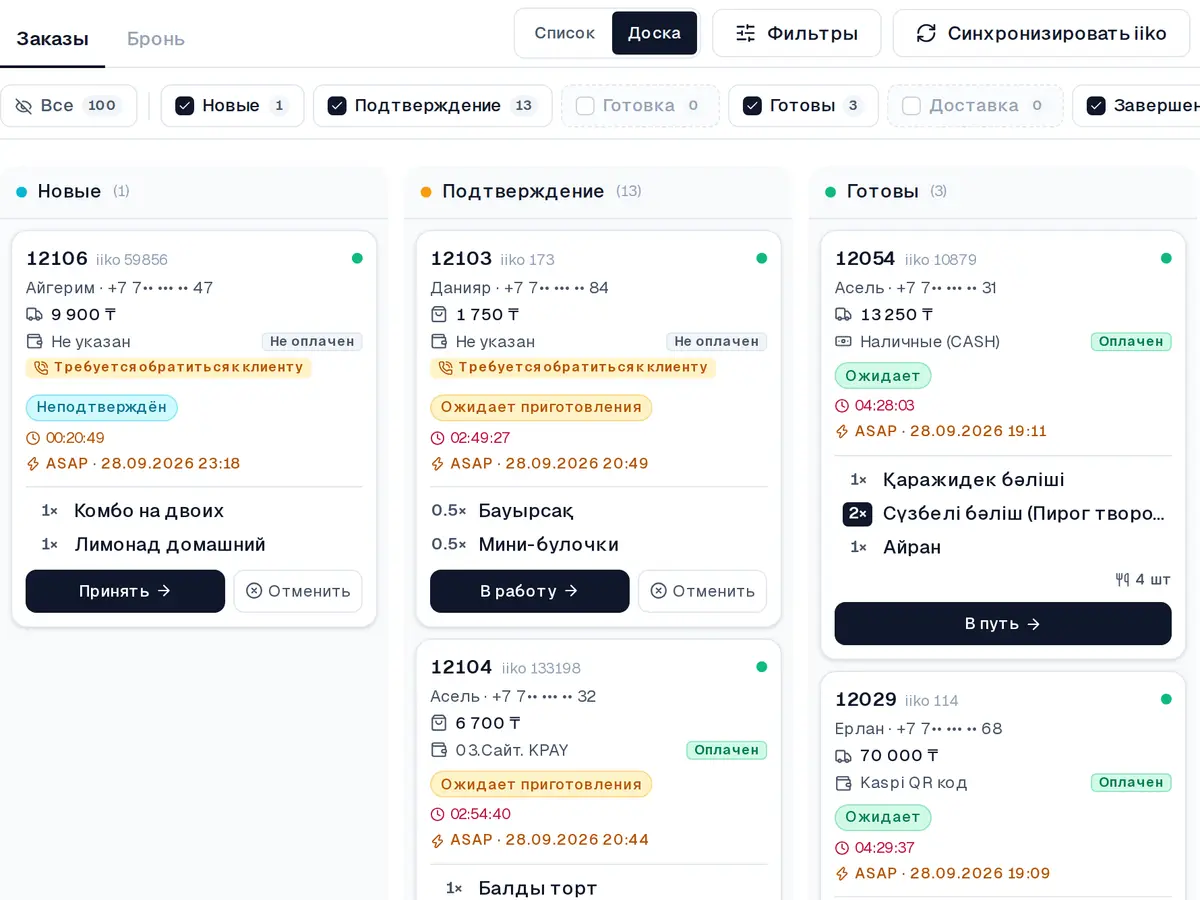Click the crossed-eye icon beside Все

[24, 106]
